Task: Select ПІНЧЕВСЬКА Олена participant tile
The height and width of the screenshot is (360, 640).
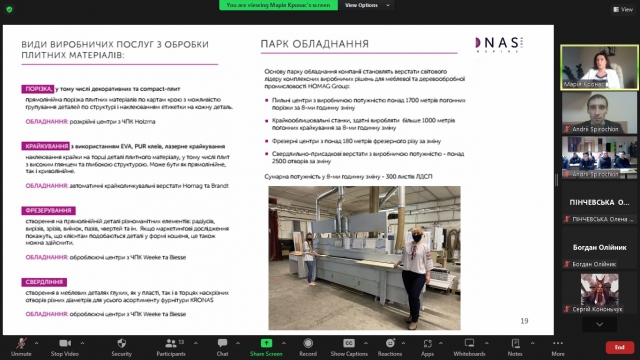Action: click(599, 202)
